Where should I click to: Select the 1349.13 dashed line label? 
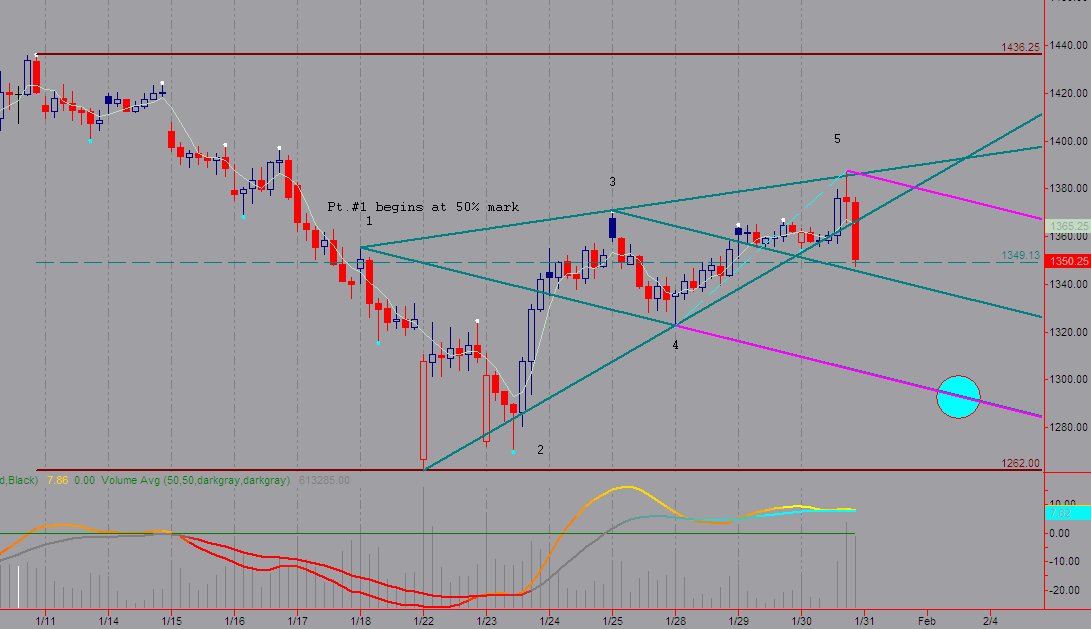point(1020,255)
